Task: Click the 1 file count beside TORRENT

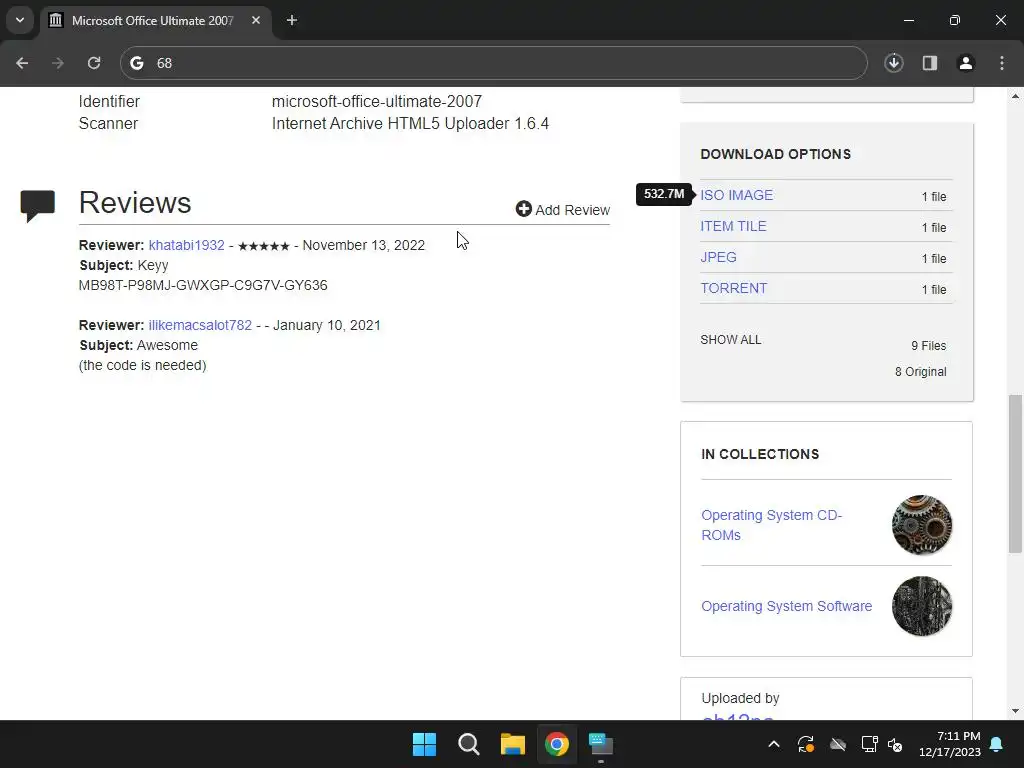Action: 934,289
